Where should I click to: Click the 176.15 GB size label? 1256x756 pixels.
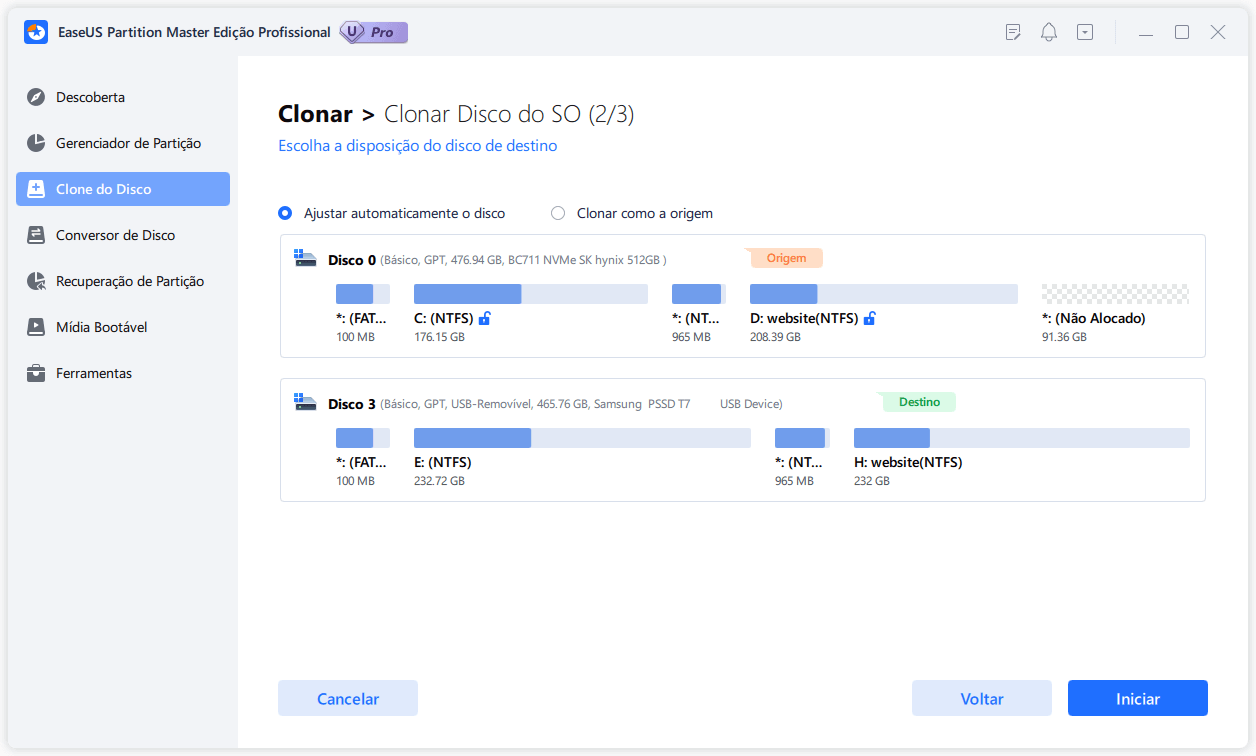click(439, 337)
